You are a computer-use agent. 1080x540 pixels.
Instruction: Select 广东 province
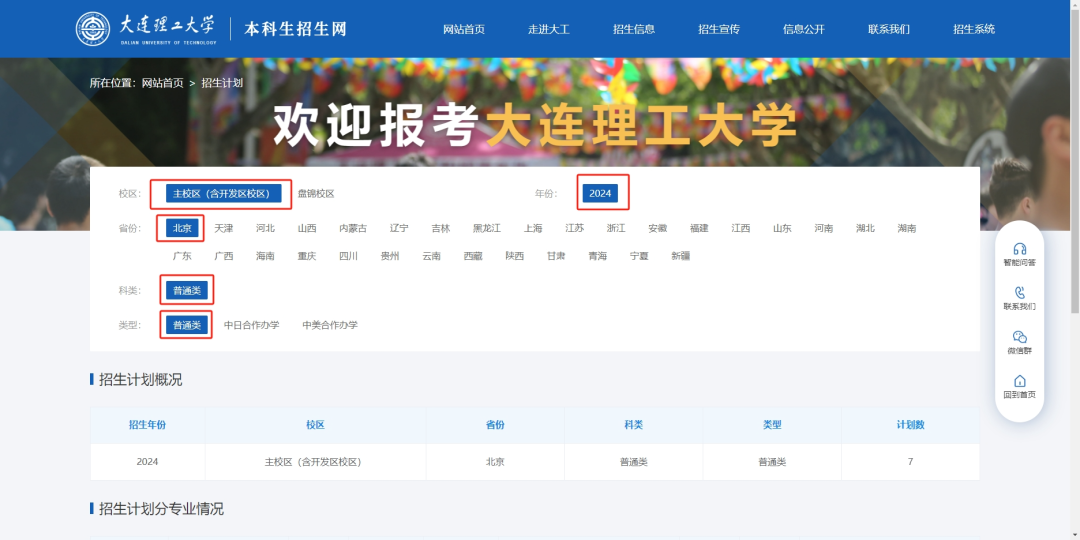tap(182, 256)
